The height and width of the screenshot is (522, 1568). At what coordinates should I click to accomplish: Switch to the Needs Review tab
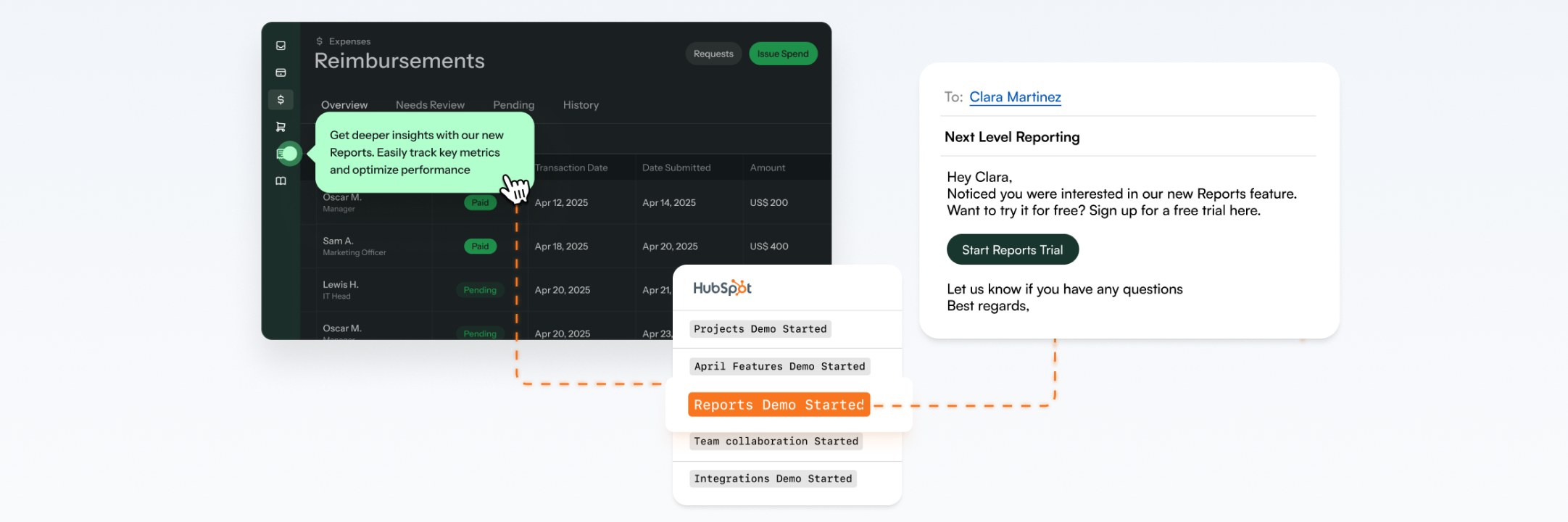pos(430,105)
